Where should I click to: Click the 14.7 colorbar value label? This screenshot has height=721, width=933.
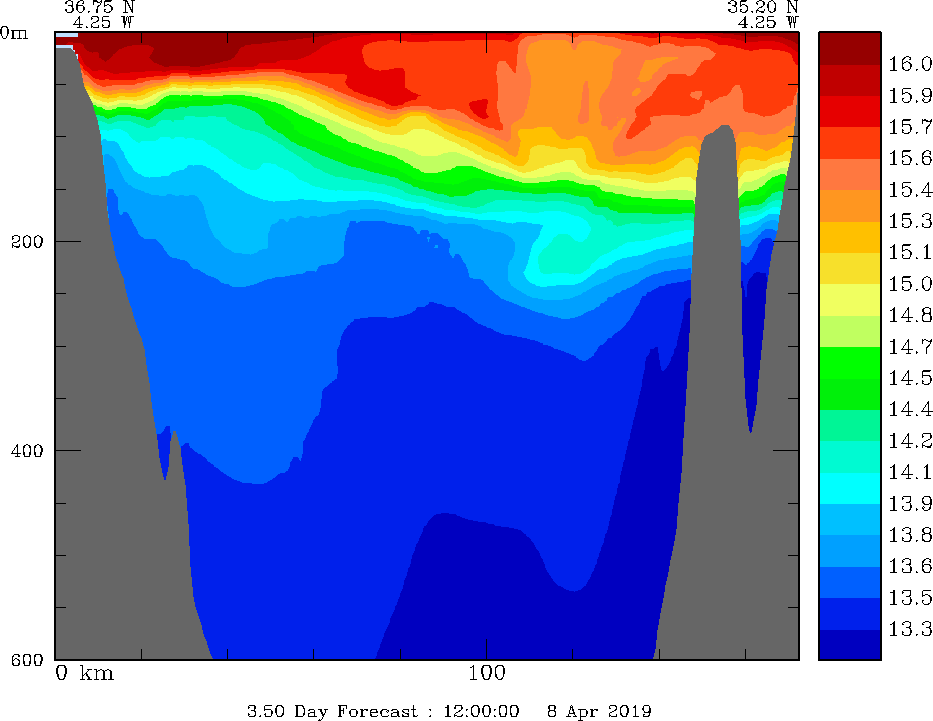(910, 347)
